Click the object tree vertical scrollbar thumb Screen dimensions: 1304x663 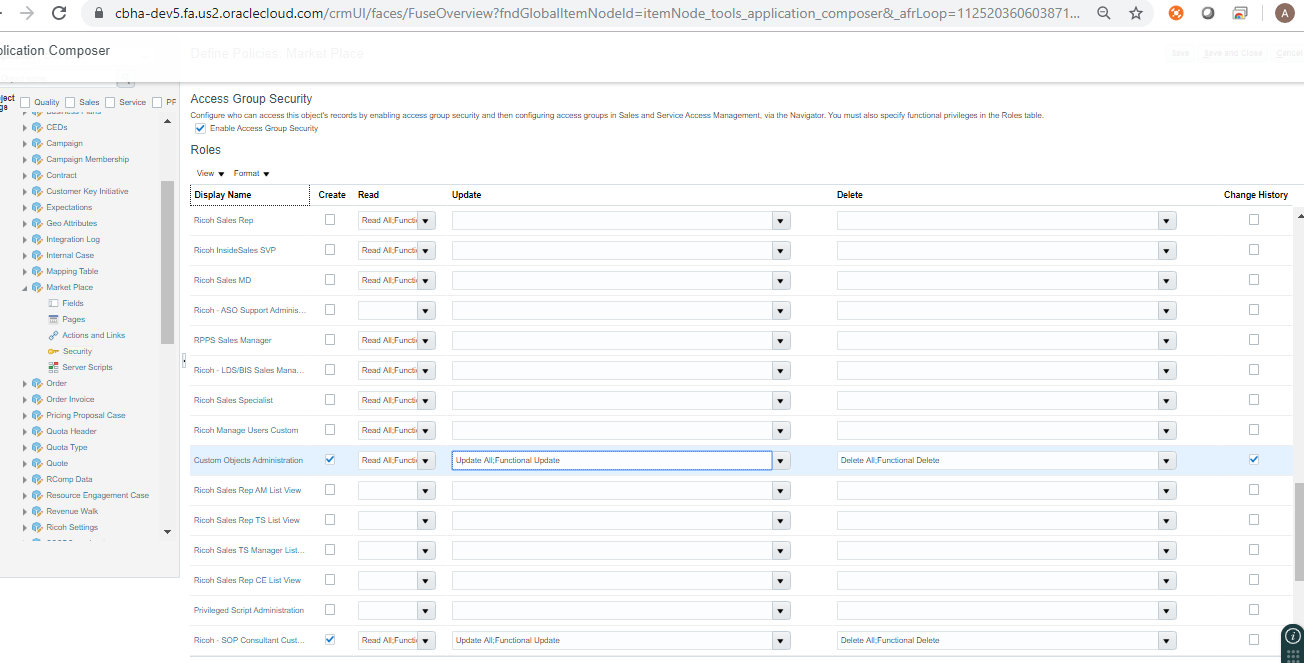pyautogui.click(x=167, y=263)
